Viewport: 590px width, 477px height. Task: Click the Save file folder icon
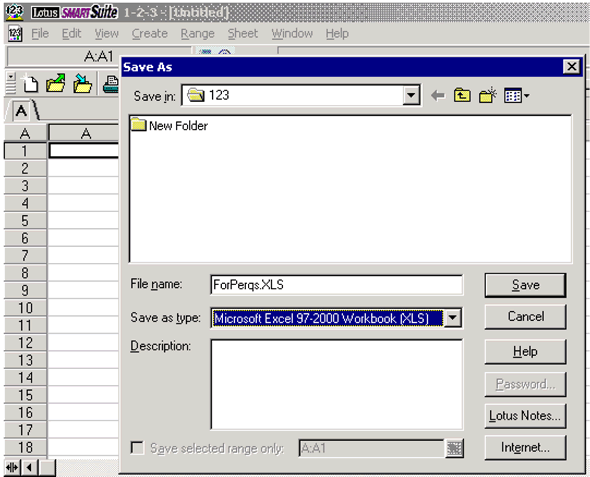83,83
